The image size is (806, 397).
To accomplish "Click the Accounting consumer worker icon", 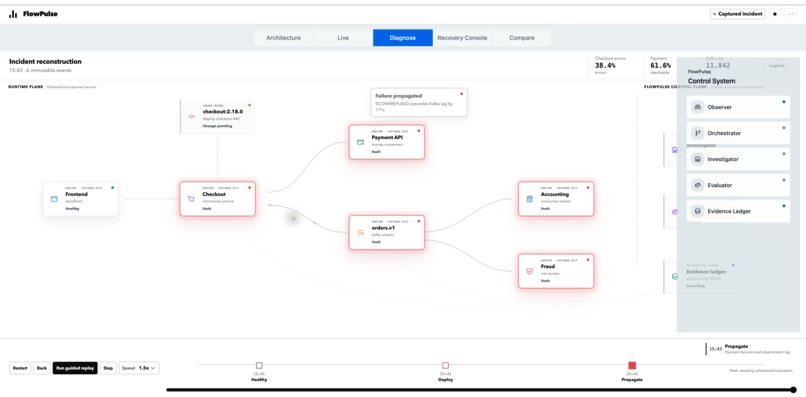I will point(529,198).
